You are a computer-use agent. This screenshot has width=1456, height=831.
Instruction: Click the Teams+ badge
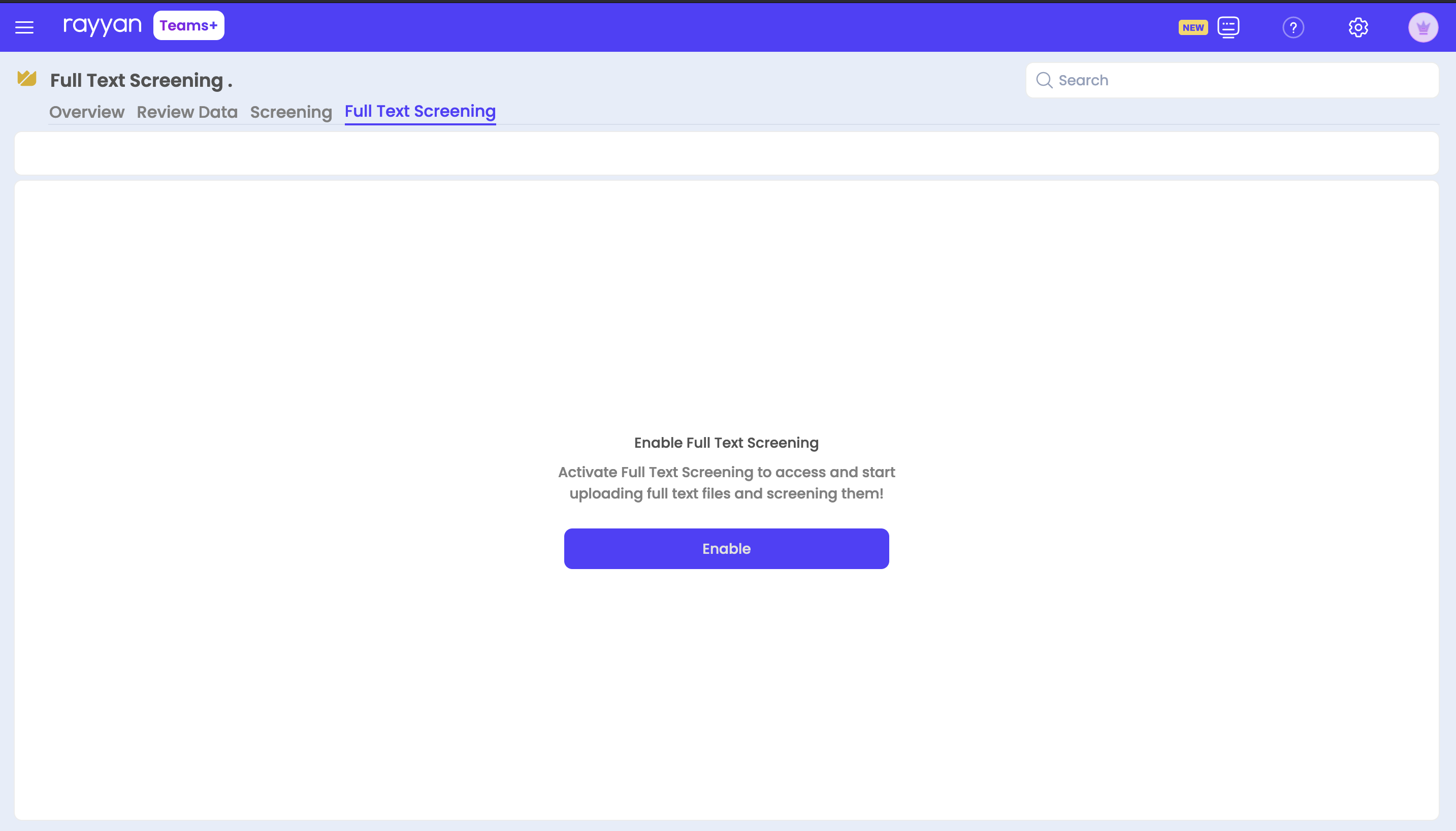[188, 25]
